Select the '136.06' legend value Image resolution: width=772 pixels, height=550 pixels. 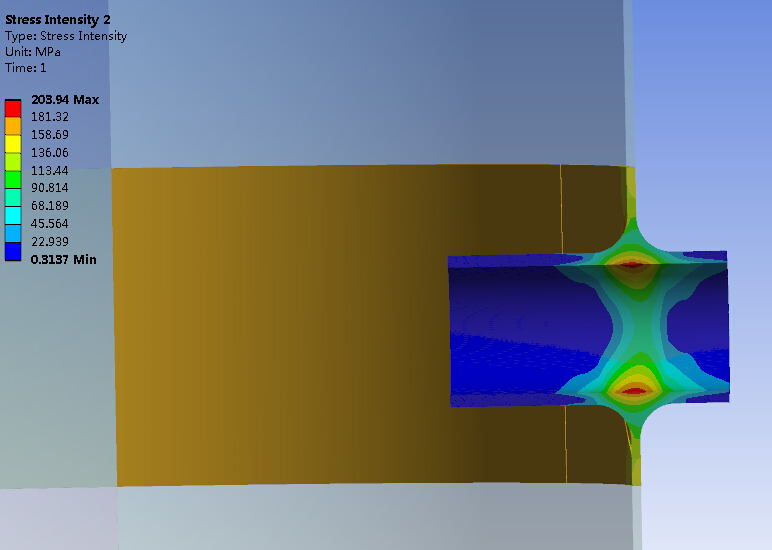[50, 153]
